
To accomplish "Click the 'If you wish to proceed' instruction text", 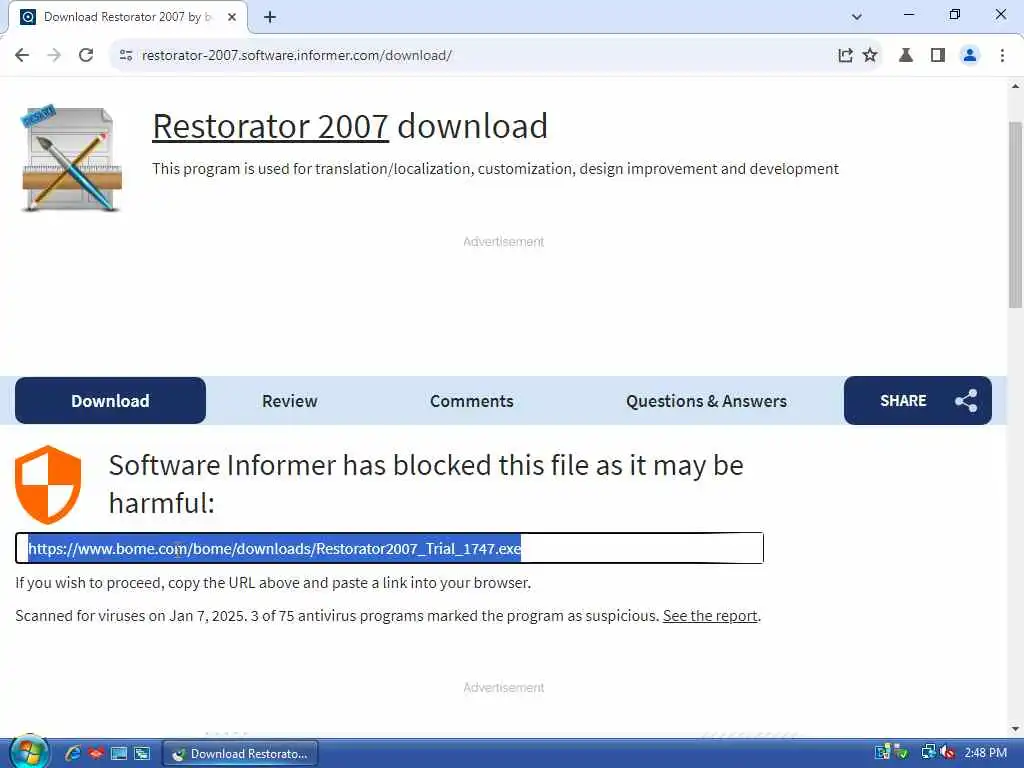I will tap(273, 583).
